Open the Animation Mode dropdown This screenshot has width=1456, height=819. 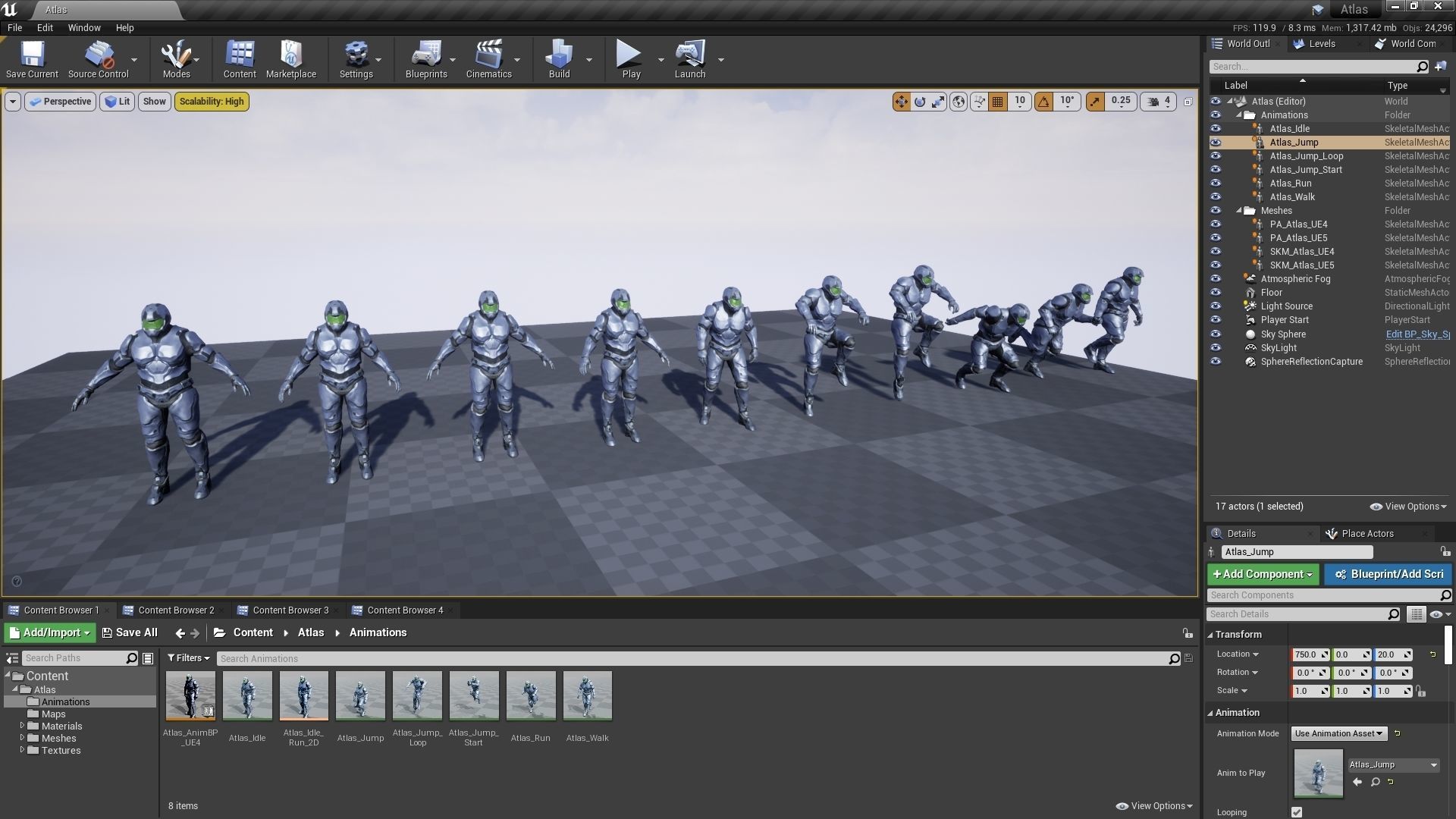pyautogui.click(x=1339, y=733)
